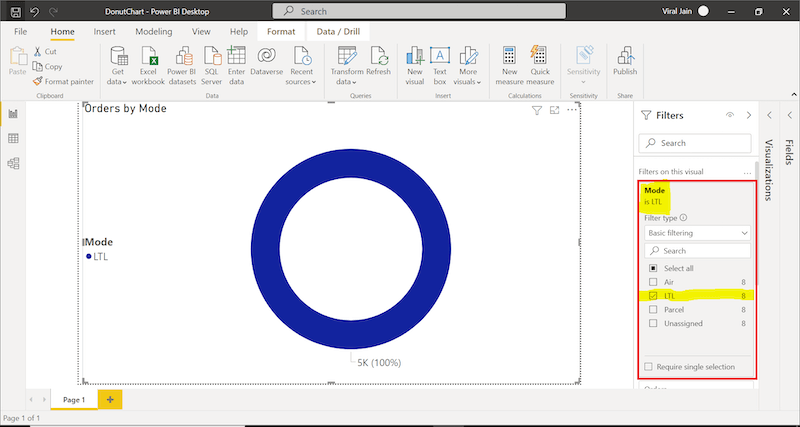
Task: Open the Transform data menu
Action: click(346, 65)
